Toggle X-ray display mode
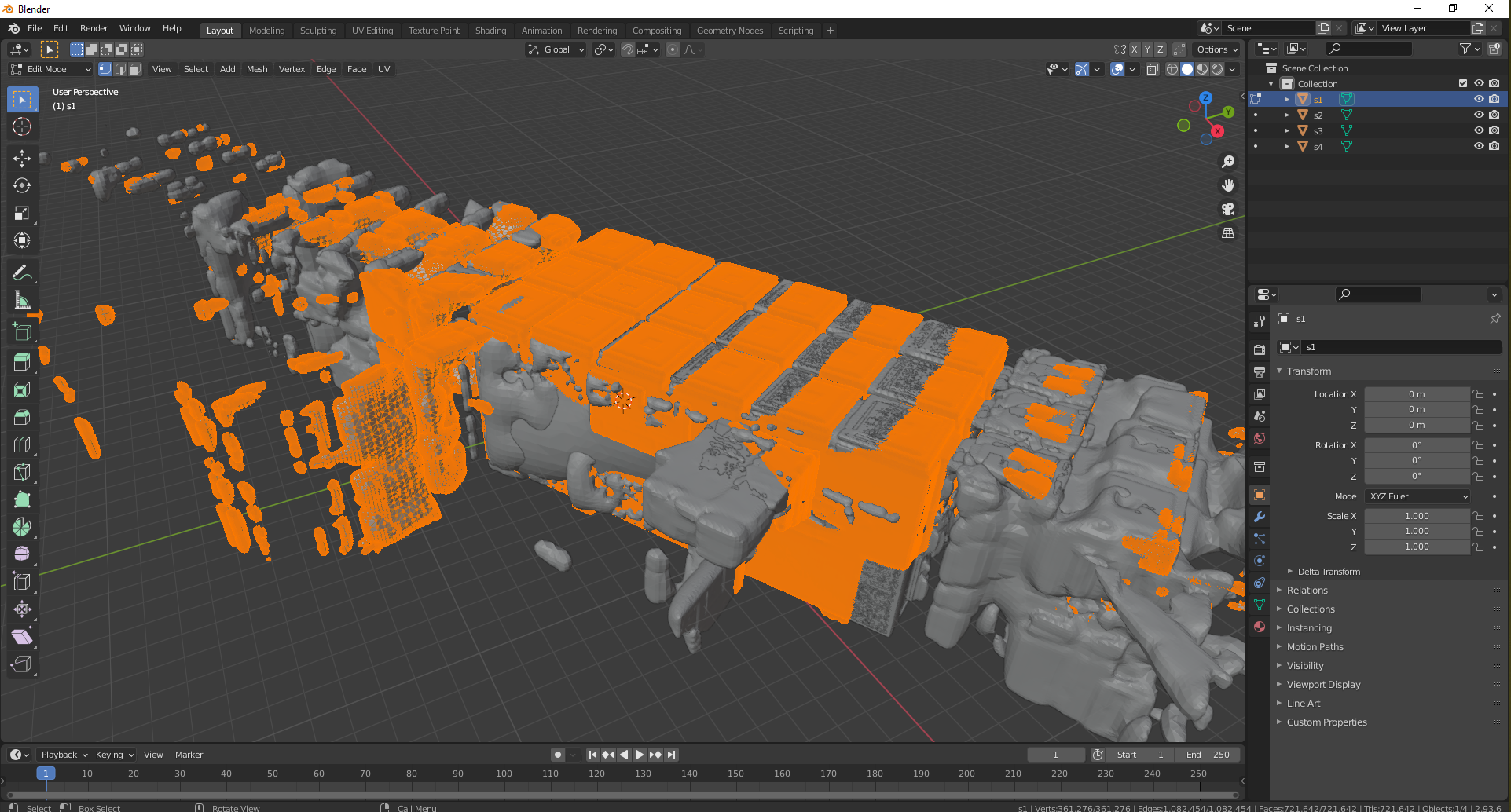1511x812 pixels. click(x=1152, y=69)
